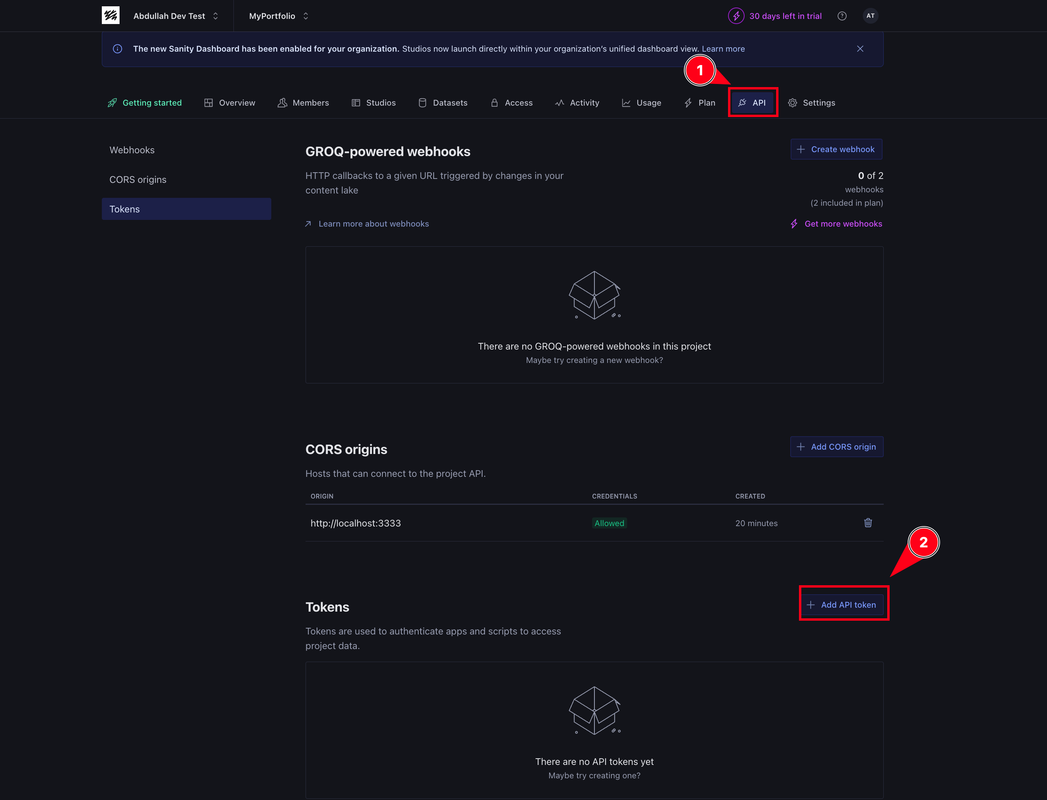
Task: Click the info icon in the banner
Action: (118, 49)
